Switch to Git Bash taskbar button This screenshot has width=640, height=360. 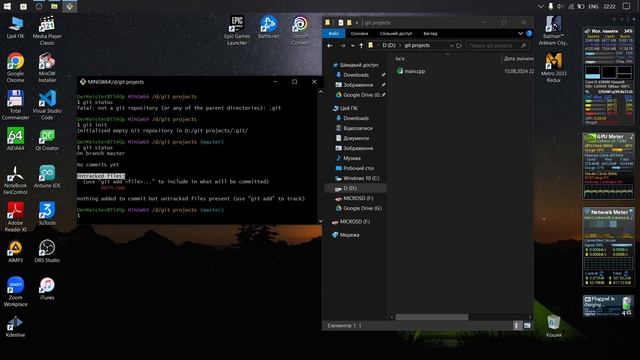pyautogui.click(x=70, y=6)
